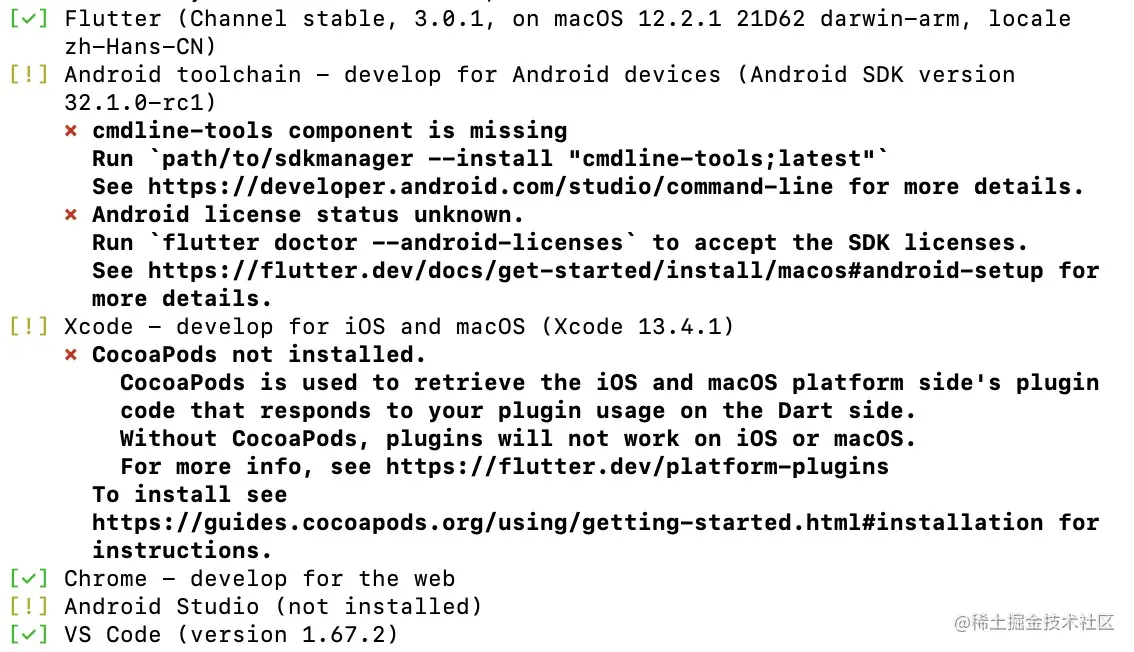Click the warning mark beside Android Studio

tap(29, 606)
